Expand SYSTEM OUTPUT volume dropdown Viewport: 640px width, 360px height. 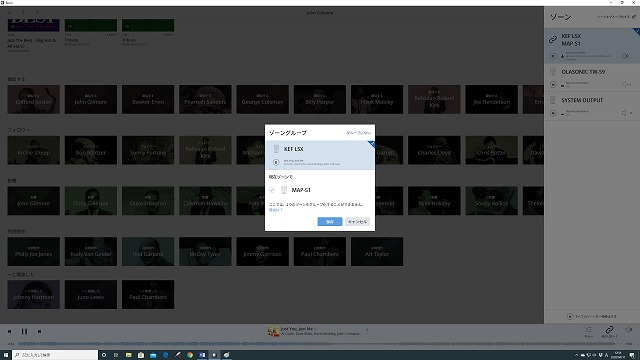point(631,113)
